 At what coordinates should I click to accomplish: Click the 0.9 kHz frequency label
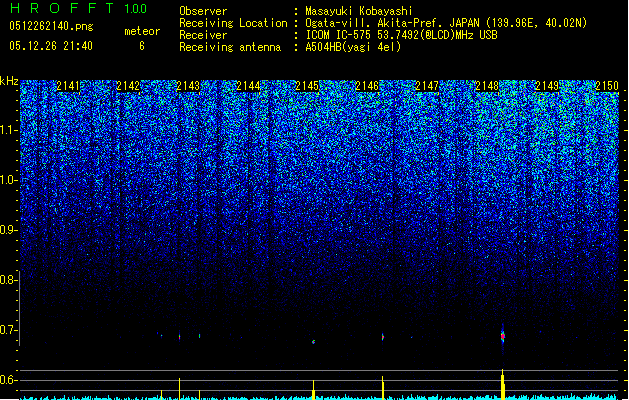pos(8,230)
